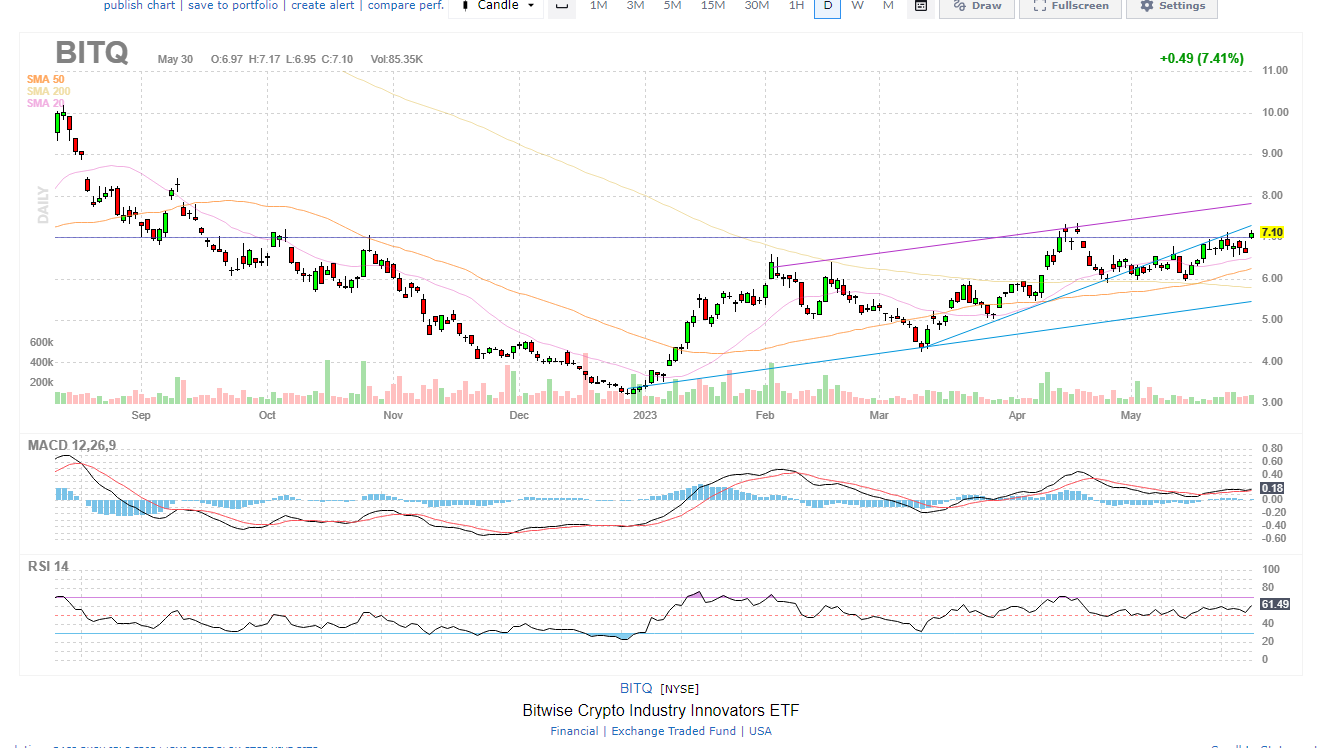Switch to weekly W timeframe

pos(857,6)
